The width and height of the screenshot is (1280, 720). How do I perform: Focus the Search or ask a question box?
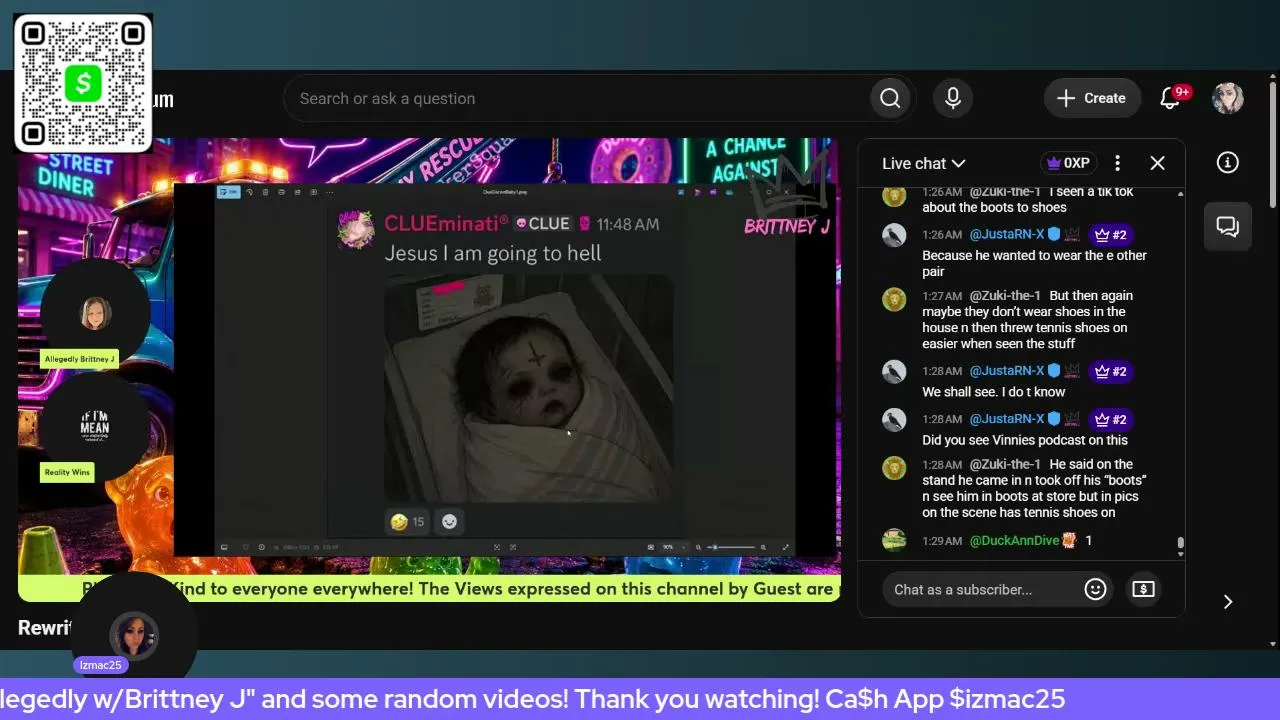click(575, 98)
